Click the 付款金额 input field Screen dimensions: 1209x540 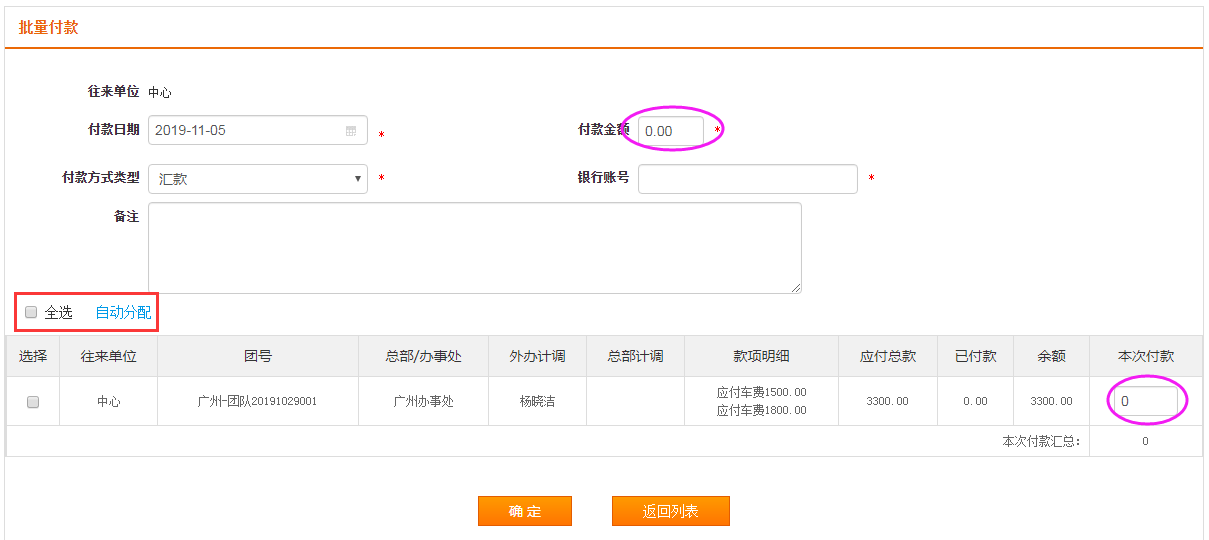coord(670,131)
